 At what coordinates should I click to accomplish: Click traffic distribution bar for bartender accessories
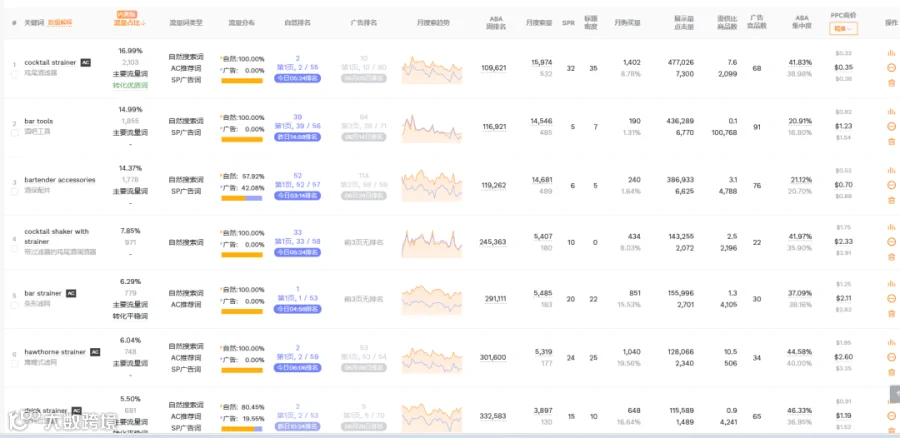pos(242,199)
